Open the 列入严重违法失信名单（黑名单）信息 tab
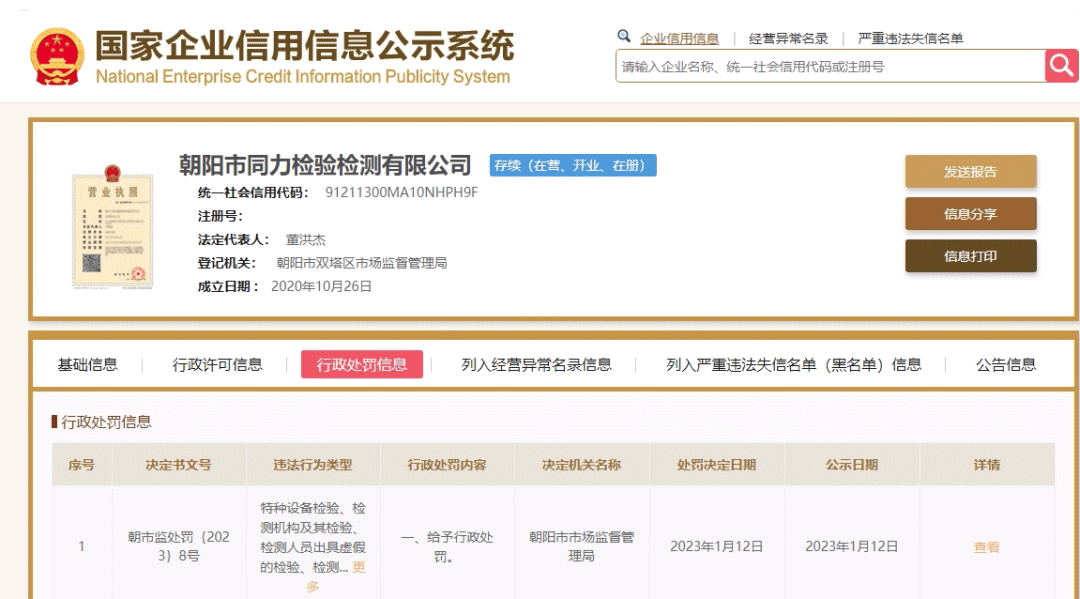The image size is (1080, 599). point(793,365)
